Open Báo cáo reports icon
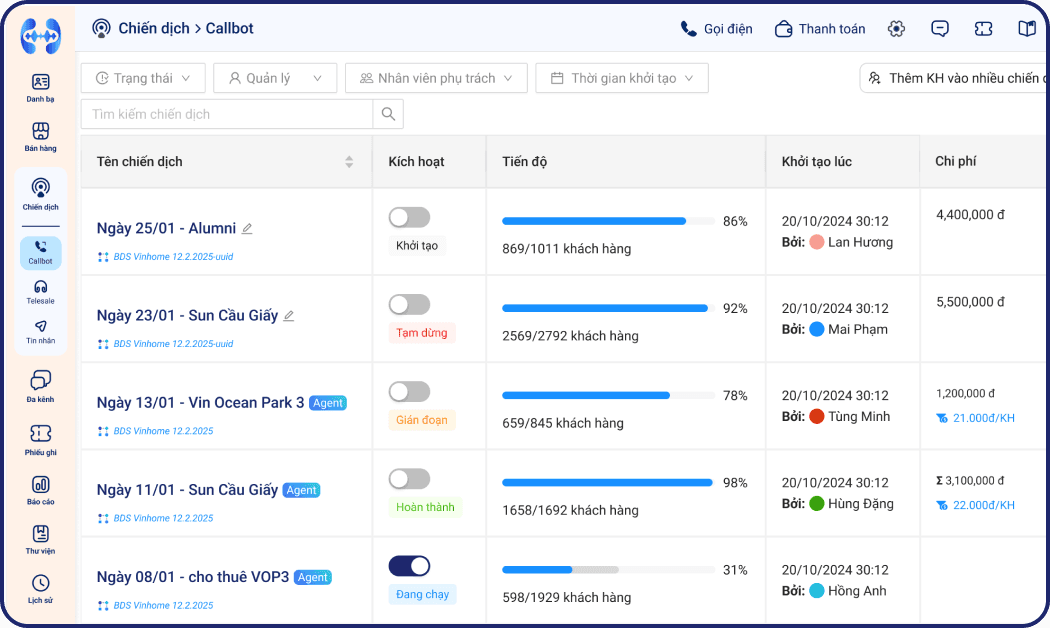1050x628 pixels. (x=40, y=490)
